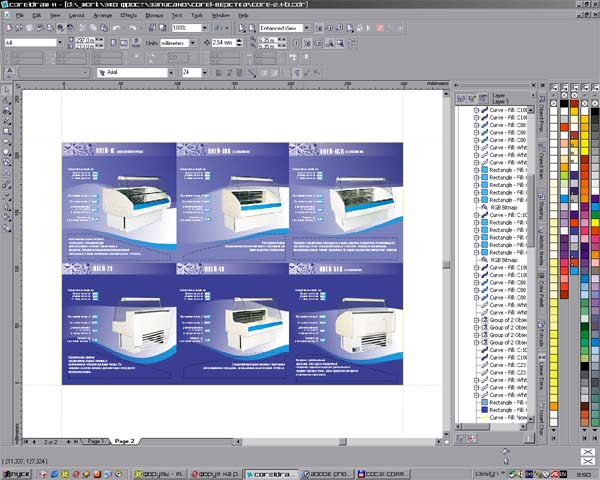600x480 pixels.
Task: Open the Artistic Media docker tab
Action: [x=541, y=245]
